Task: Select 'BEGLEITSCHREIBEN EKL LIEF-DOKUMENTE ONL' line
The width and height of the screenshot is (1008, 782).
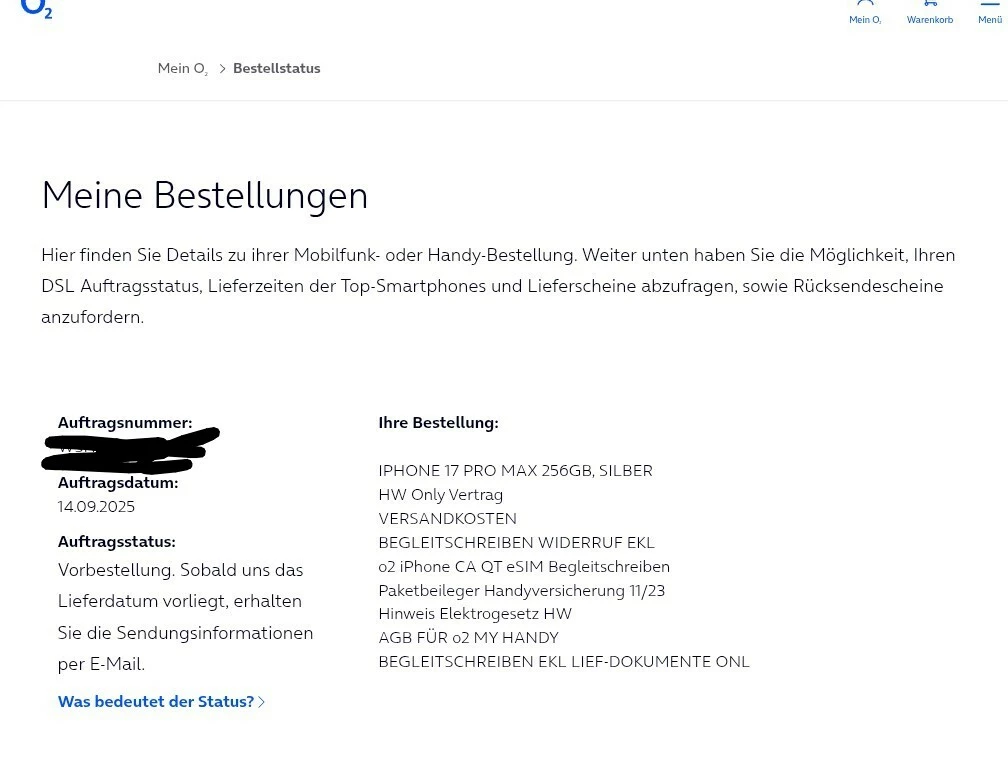Action: pos(564,662)
